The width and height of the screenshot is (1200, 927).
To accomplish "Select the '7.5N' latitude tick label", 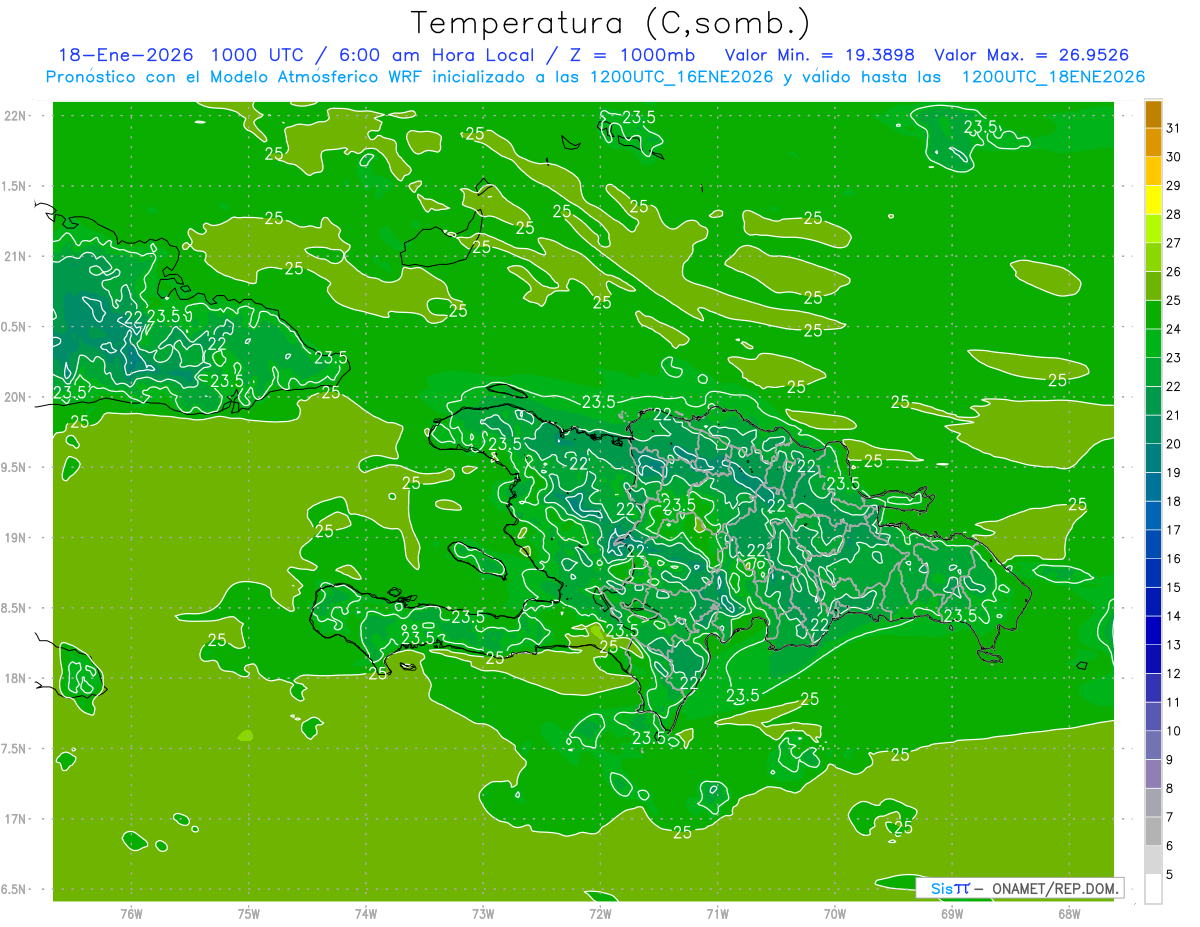I will tap(16, 749).
